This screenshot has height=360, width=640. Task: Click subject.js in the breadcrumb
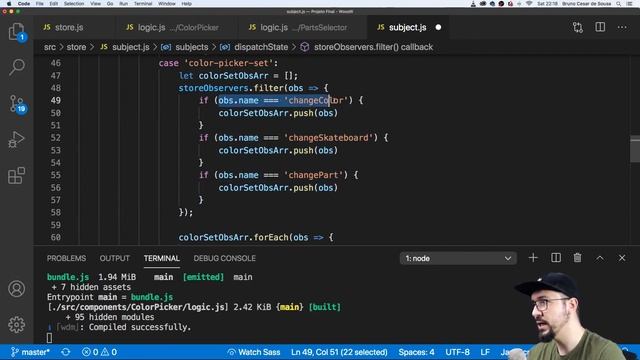click(125, 47)
